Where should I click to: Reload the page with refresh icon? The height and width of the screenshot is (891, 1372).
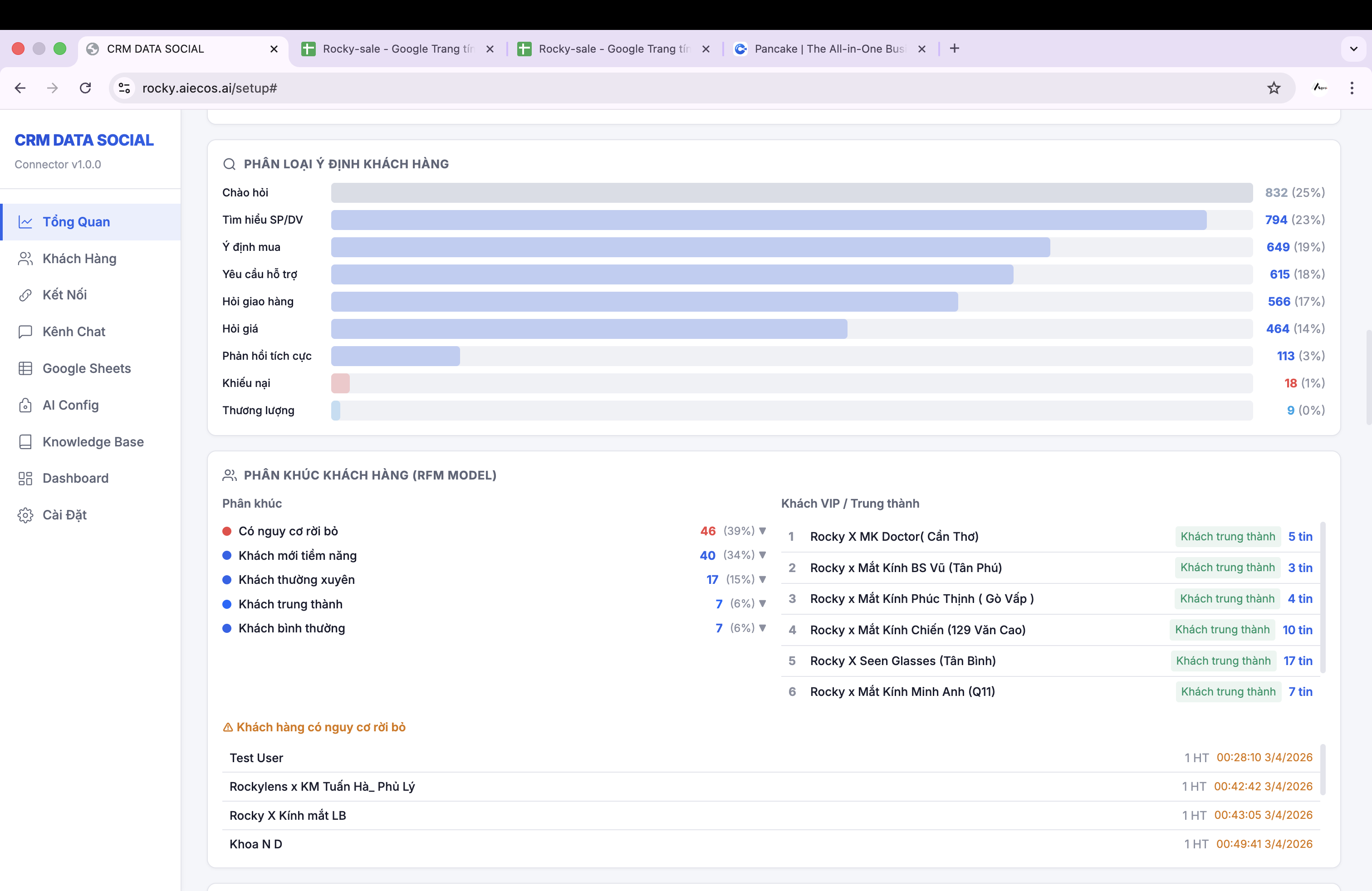pos(85,88)
